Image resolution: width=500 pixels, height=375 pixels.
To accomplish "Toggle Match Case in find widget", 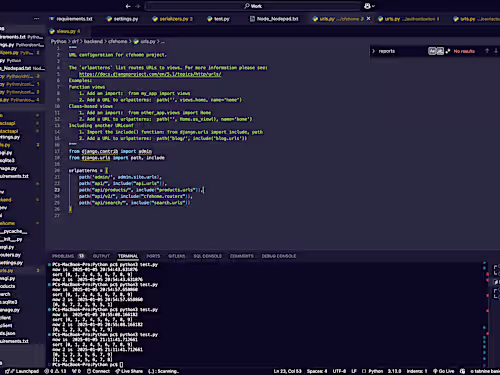I will click(432, 51).
